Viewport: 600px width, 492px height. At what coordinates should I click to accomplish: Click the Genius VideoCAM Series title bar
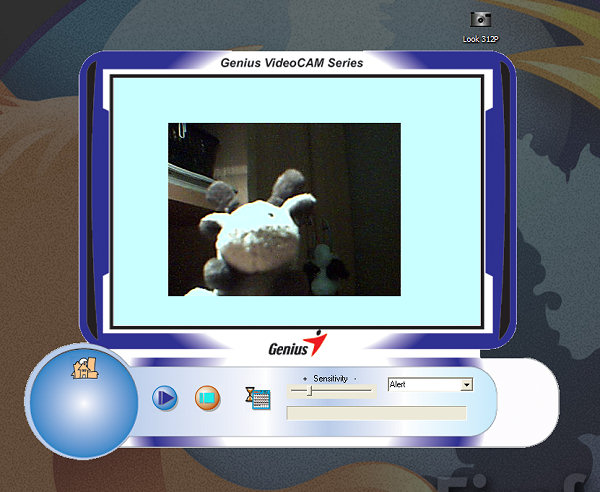click(291, 63)
